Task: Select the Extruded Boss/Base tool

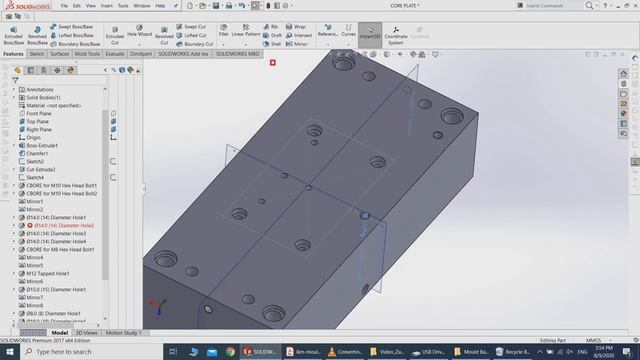Action: point(13,36)
